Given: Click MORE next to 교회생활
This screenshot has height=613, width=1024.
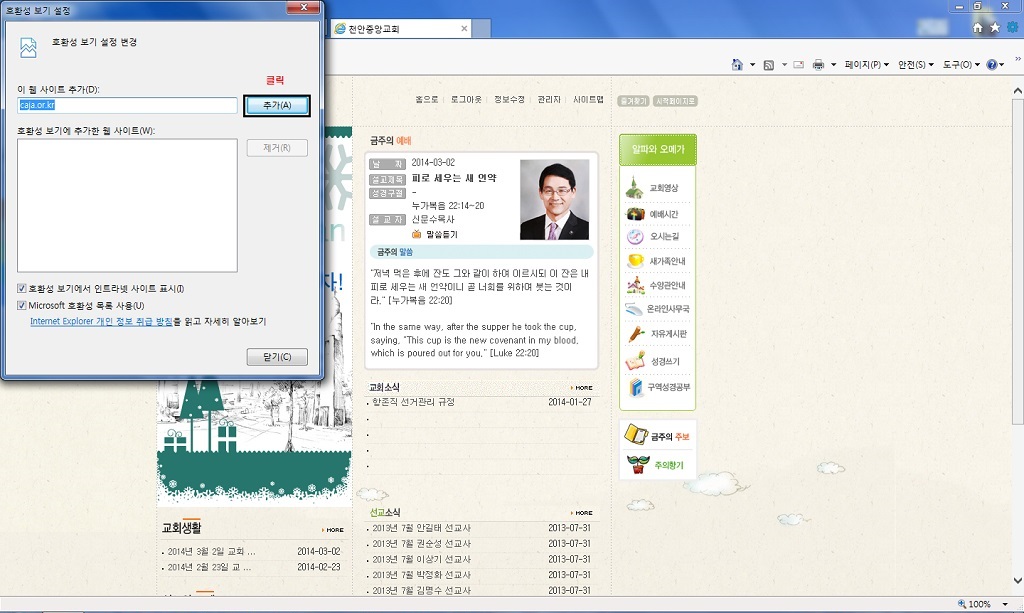Looking at the screenshot, I should click(332, 530).
